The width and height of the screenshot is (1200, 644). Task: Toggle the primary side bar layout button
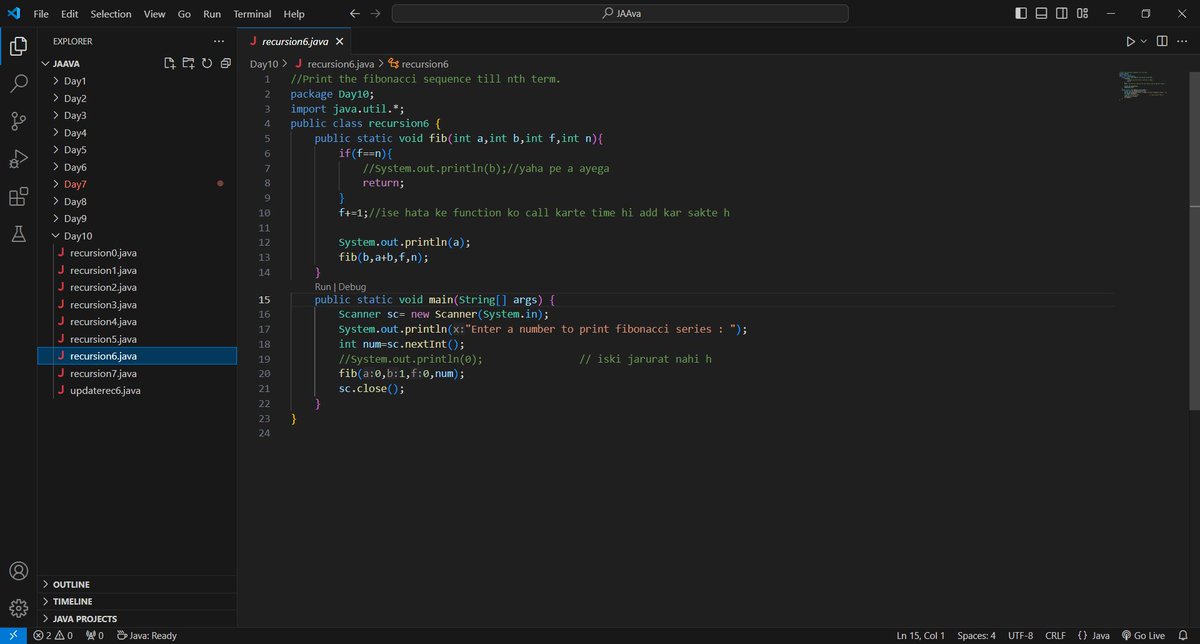1021,14
